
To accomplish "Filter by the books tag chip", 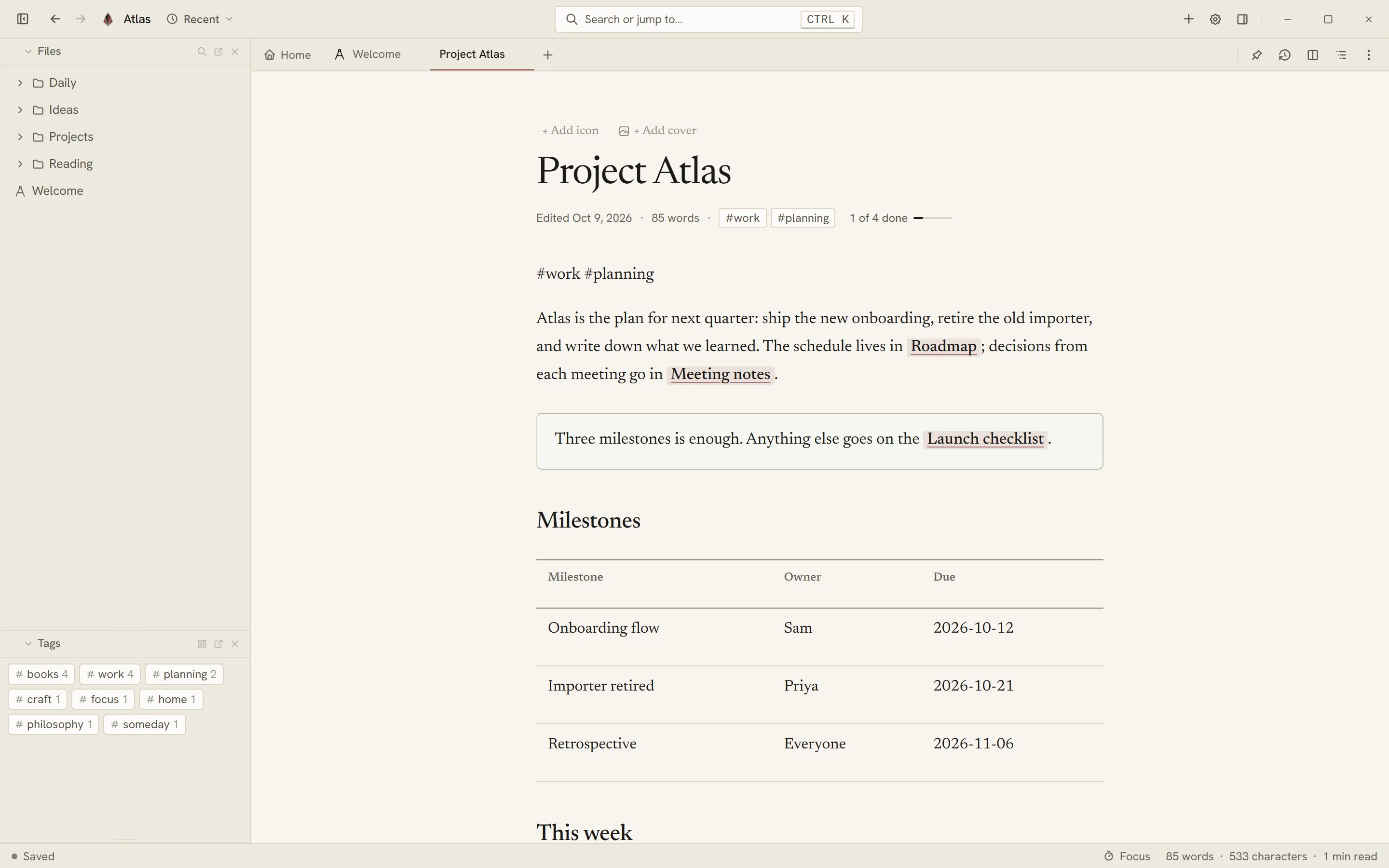I will click(x=41, y=674).
